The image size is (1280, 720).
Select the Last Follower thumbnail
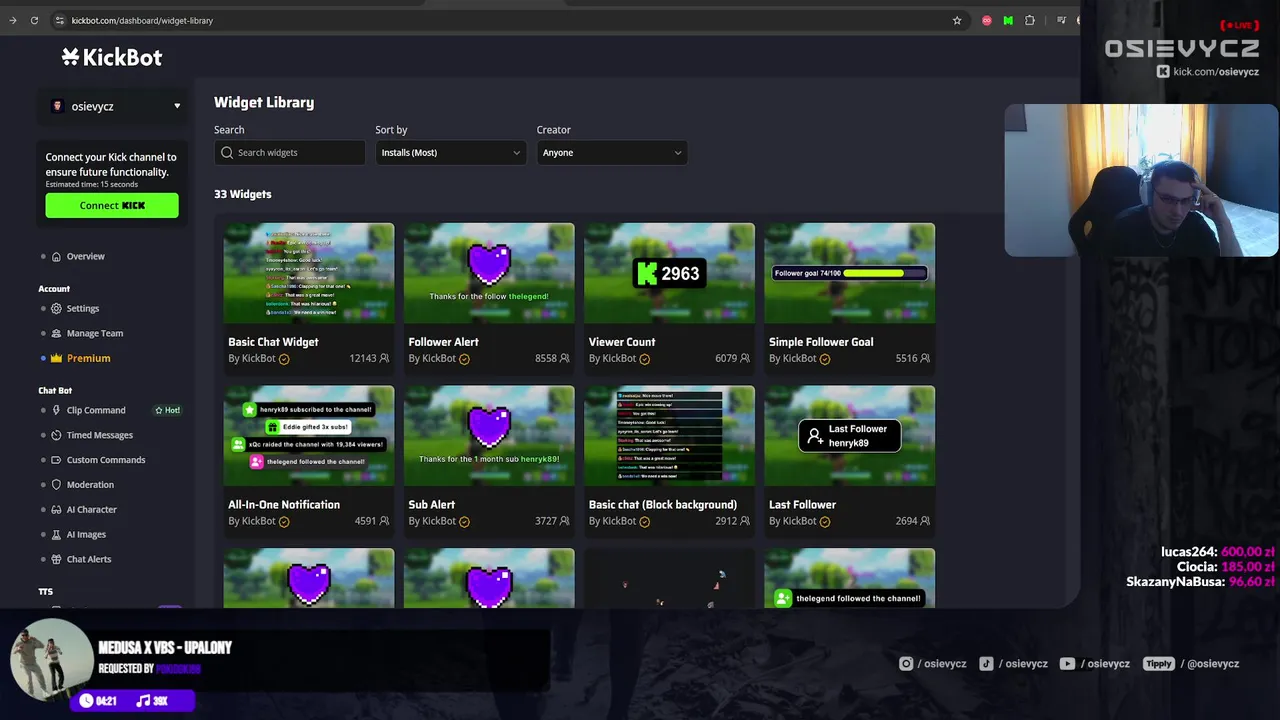(x=850, y=436)
